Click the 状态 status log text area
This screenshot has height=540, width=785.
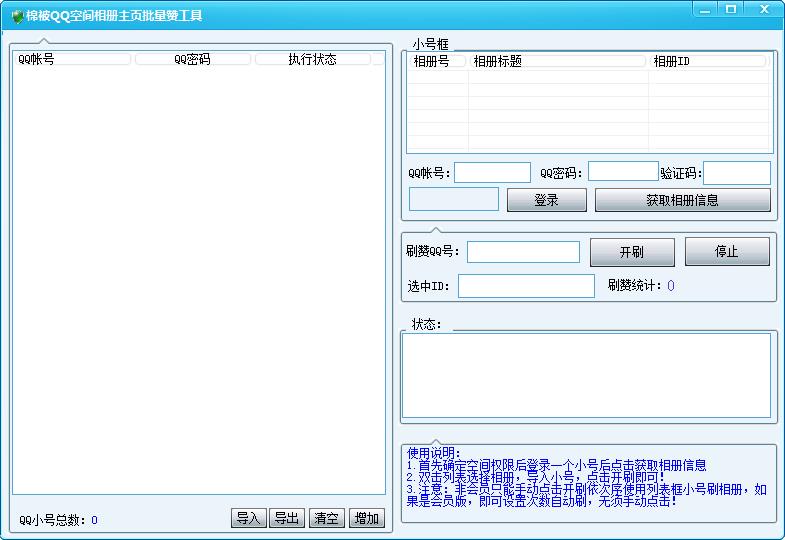(x=586, y=375)
